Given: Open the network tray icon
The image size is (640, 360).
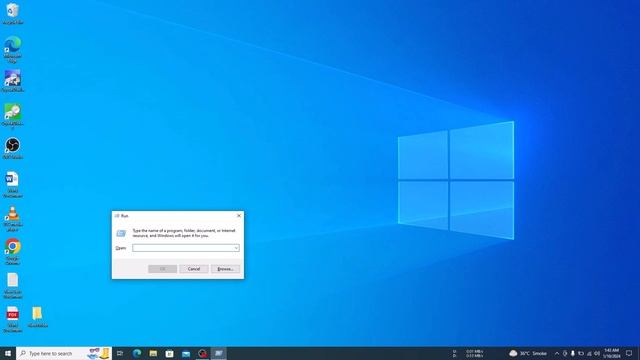Looking at the screenshot, I should (x=589, y=353).
